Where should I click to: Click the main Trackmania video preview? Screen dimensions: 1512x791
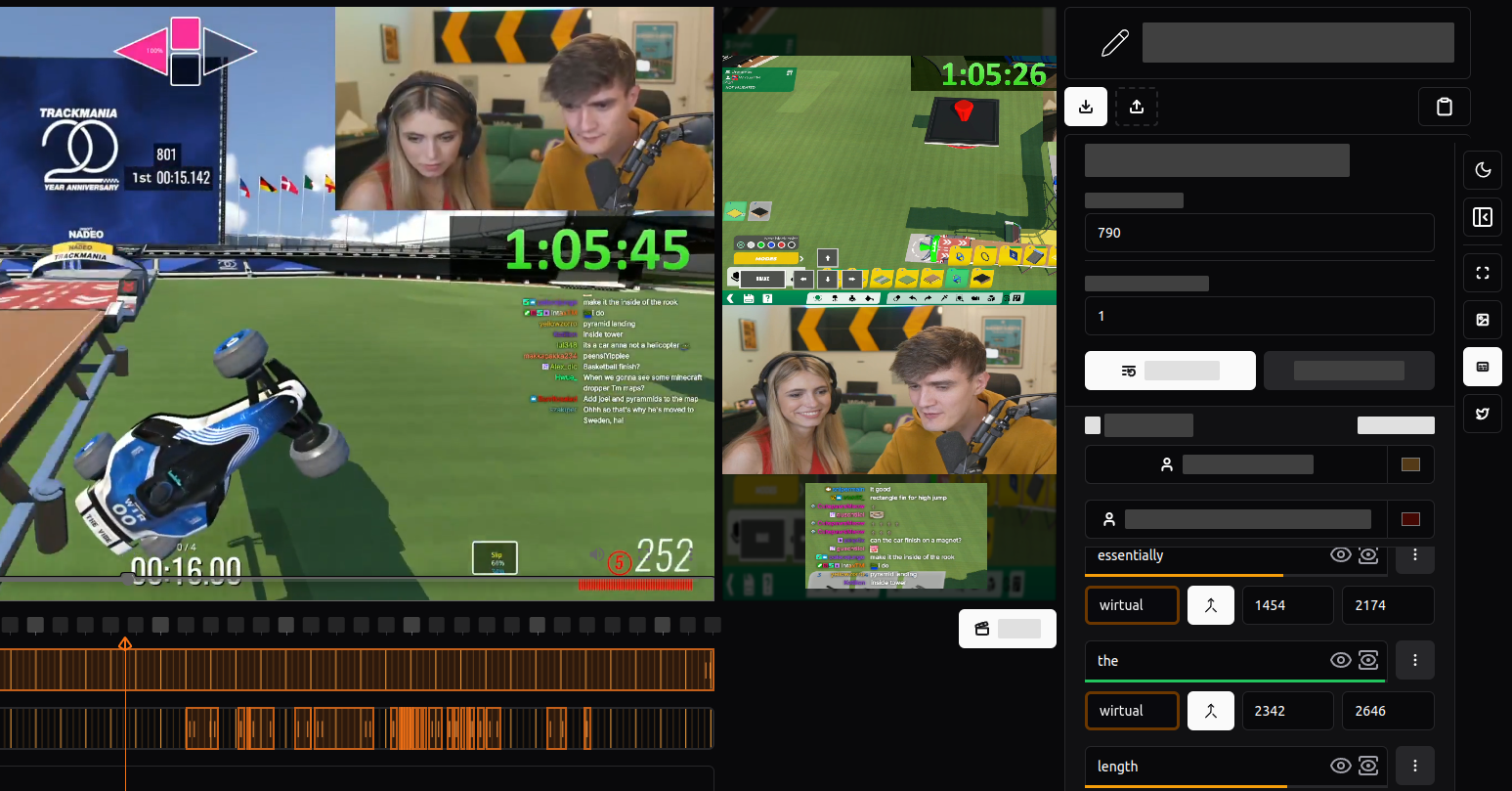pyautogui.click(x=357, y=303)
